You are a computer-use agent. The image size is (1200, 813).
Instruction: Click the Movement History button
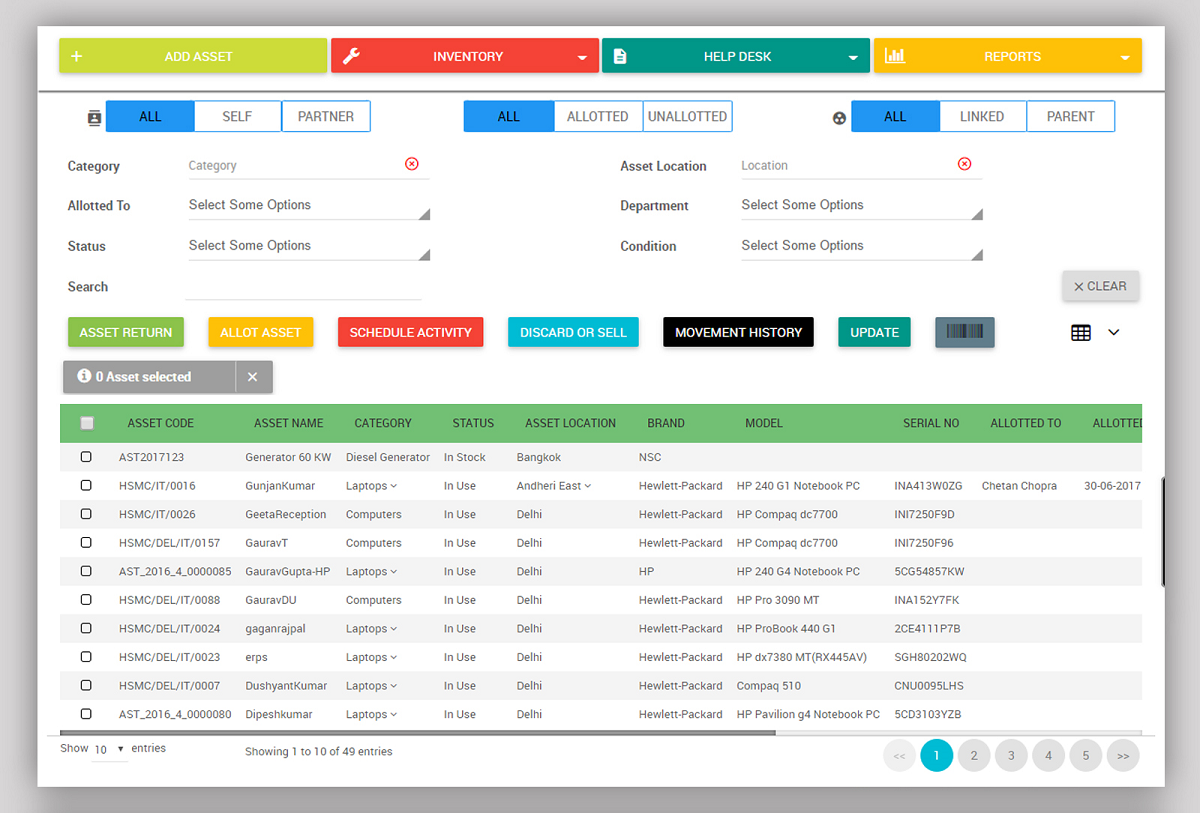click(738, 332)
